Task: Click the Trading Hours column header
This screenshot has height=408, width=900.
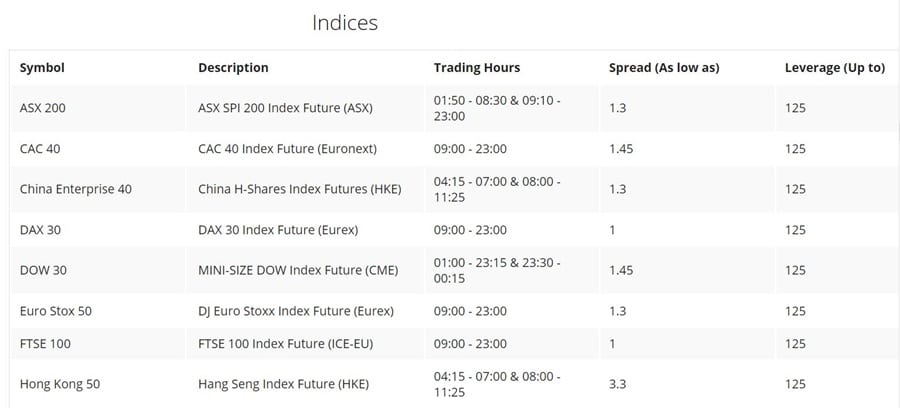Action: (477, 68)
